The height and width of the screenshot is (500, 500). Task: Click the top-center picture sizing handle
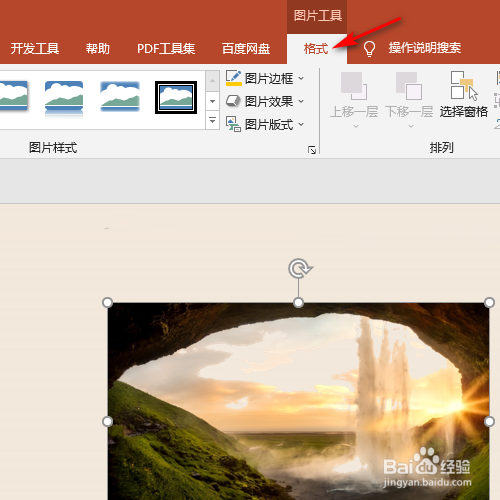pyautogui.click(x=298, y=303)
